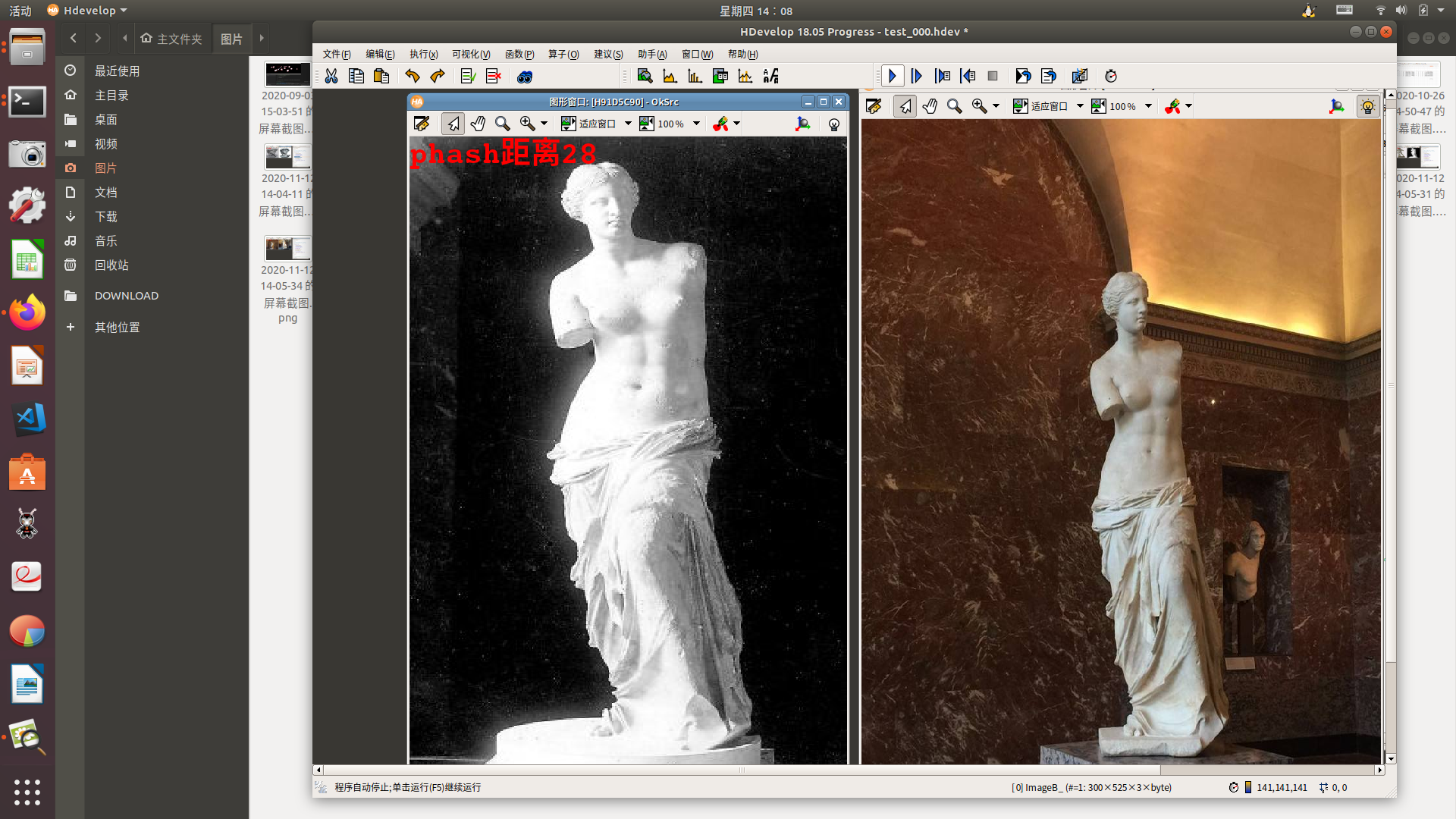Toggle the lightbulb icon in OkSrc window
1456x819 pixels.
834,124
